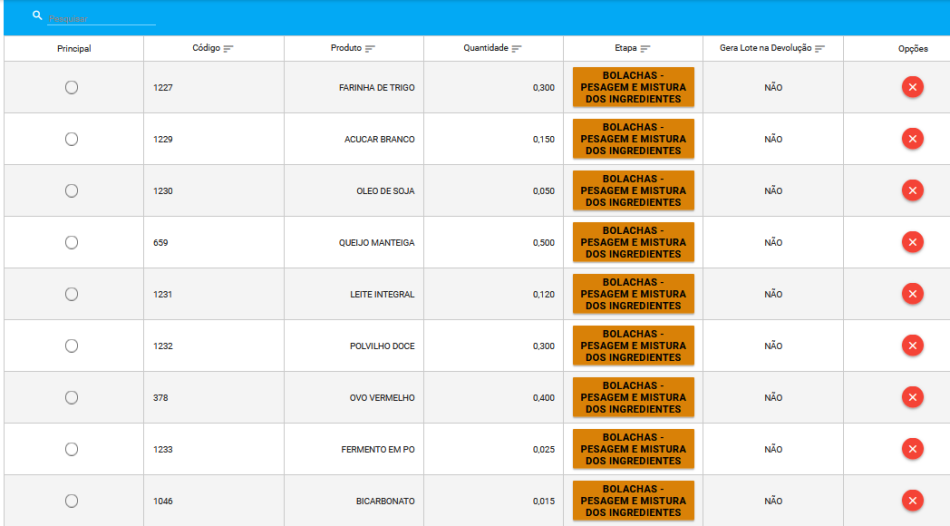Remove the LEITE INTEGRAL ingredient

[912, 294]
